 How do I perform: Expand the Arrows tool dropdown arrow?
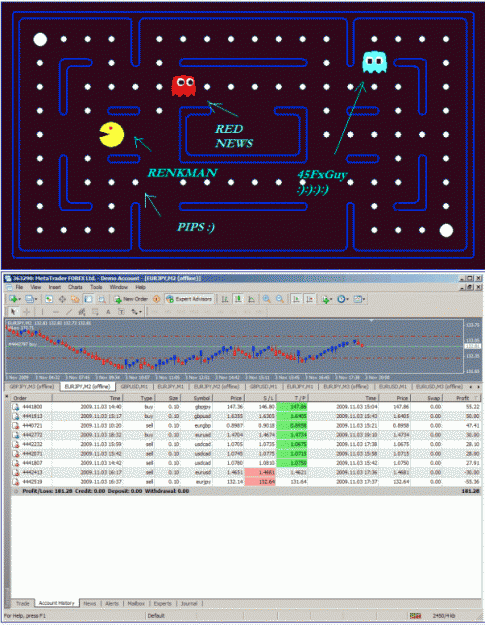click(x=141, y=312)
